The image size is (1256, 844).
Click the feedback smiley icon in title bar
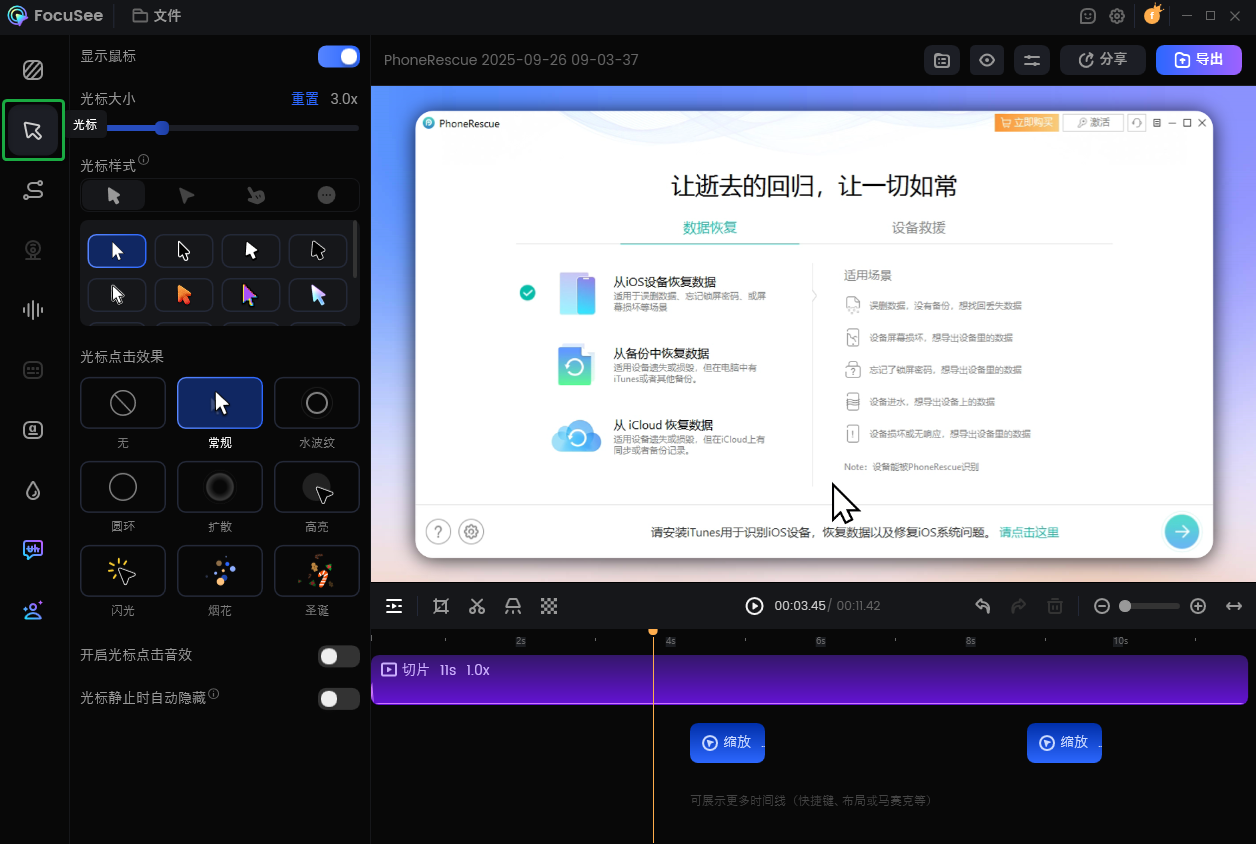[x=1088, y=16]
